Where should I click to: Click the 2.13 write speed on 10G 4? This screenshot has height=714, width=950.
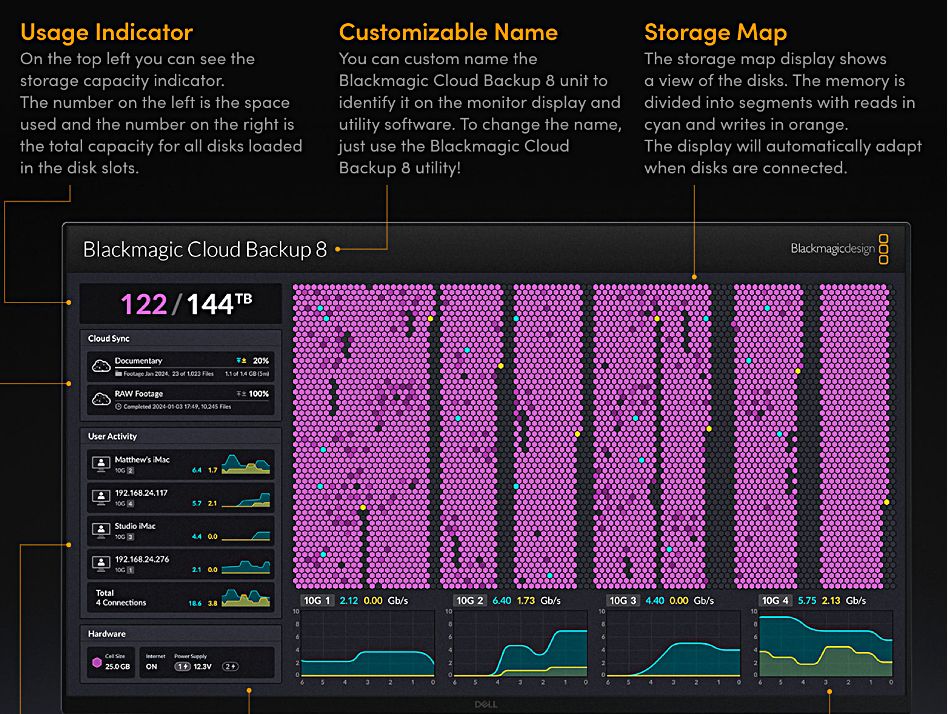click(831, 601)
